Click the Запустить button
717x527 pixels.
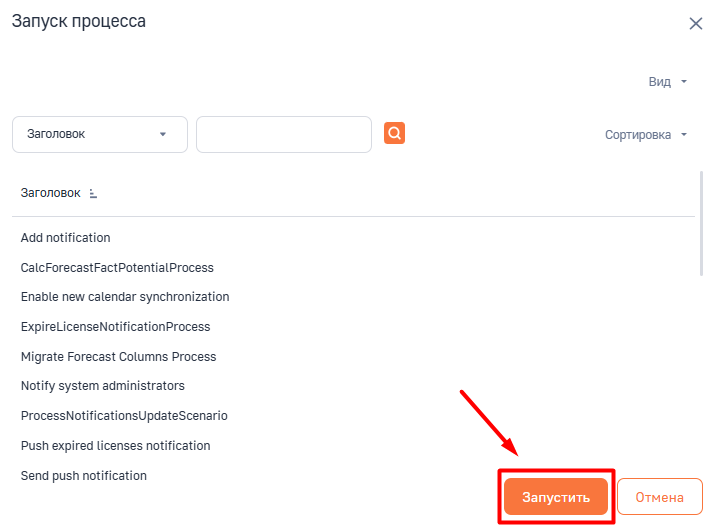click(x=556, y=497)
